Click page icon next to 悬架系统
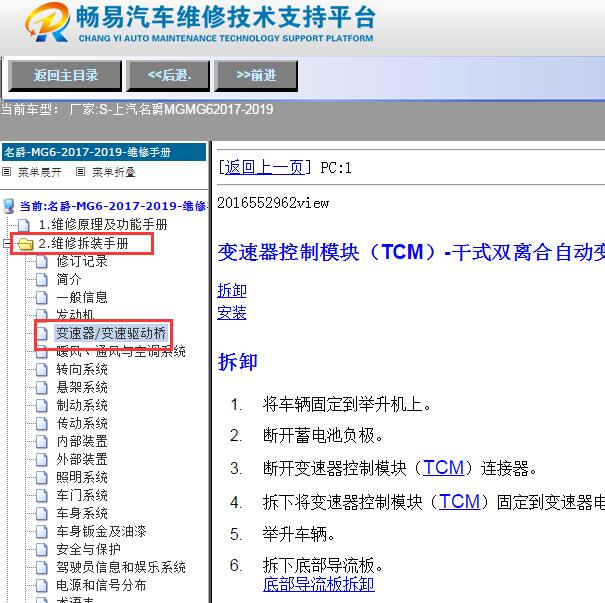The height and width of the screenshot is (603, 605). (42, 388)
